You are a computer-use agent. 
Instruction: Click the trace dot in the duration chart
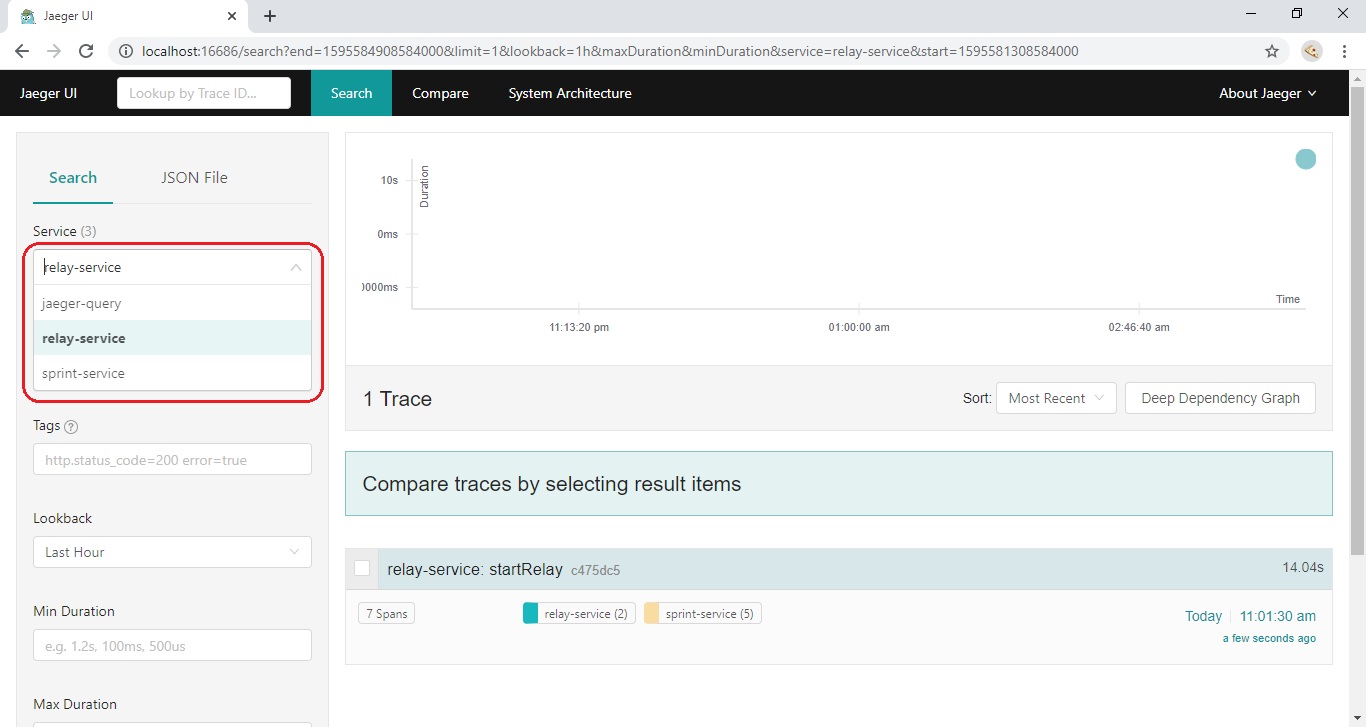coord(1306,159)
